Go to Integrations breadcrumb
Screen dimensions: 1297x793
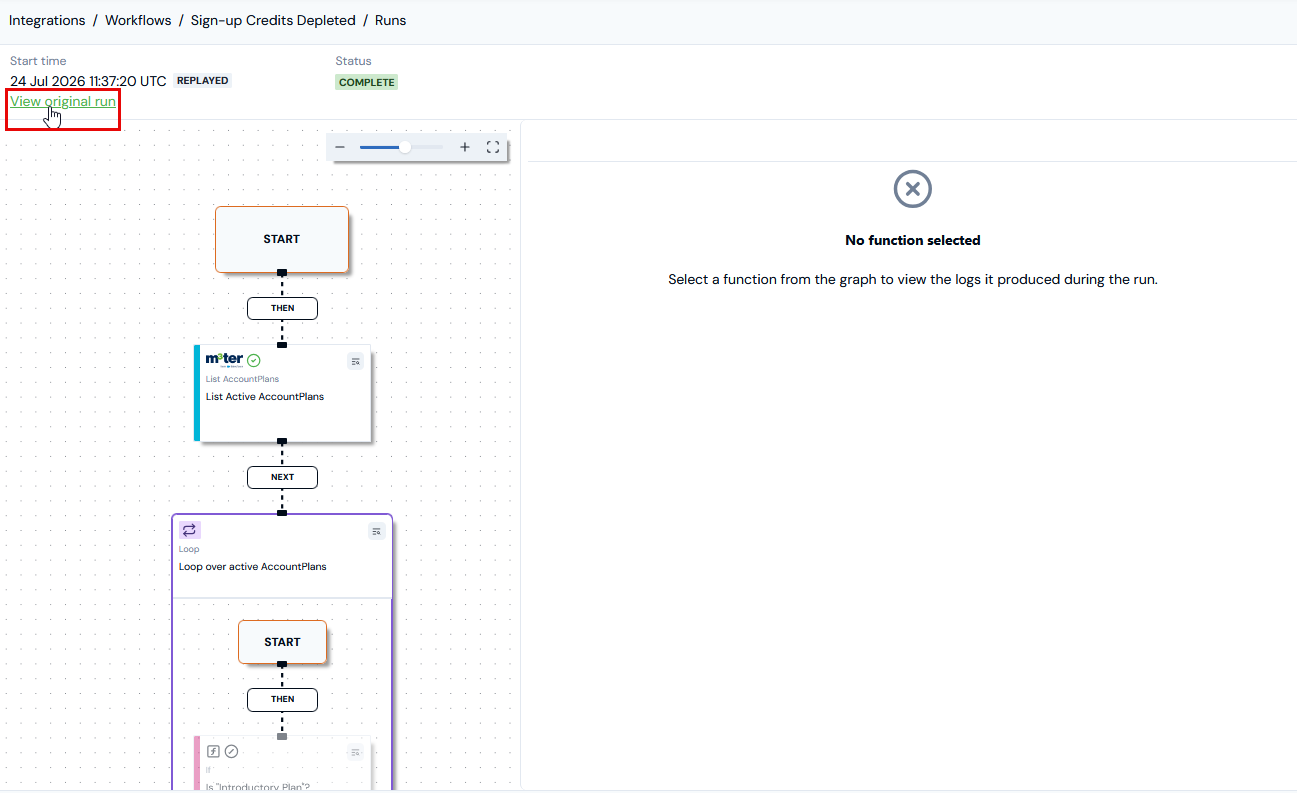coord(47,20)
